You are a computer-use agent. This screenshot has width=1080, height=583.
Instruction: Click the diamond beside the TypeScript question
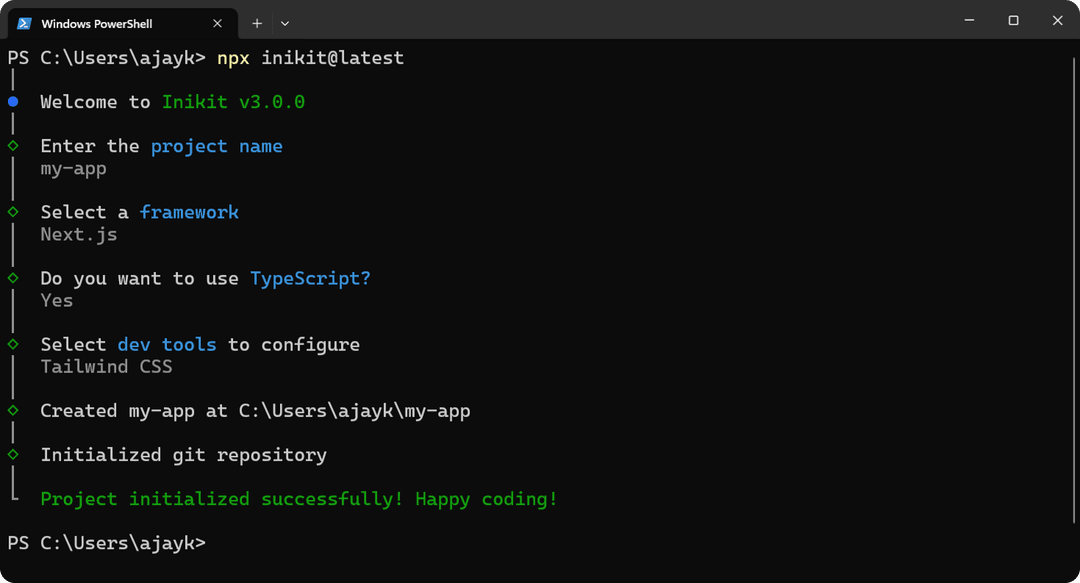pos(11,277)
